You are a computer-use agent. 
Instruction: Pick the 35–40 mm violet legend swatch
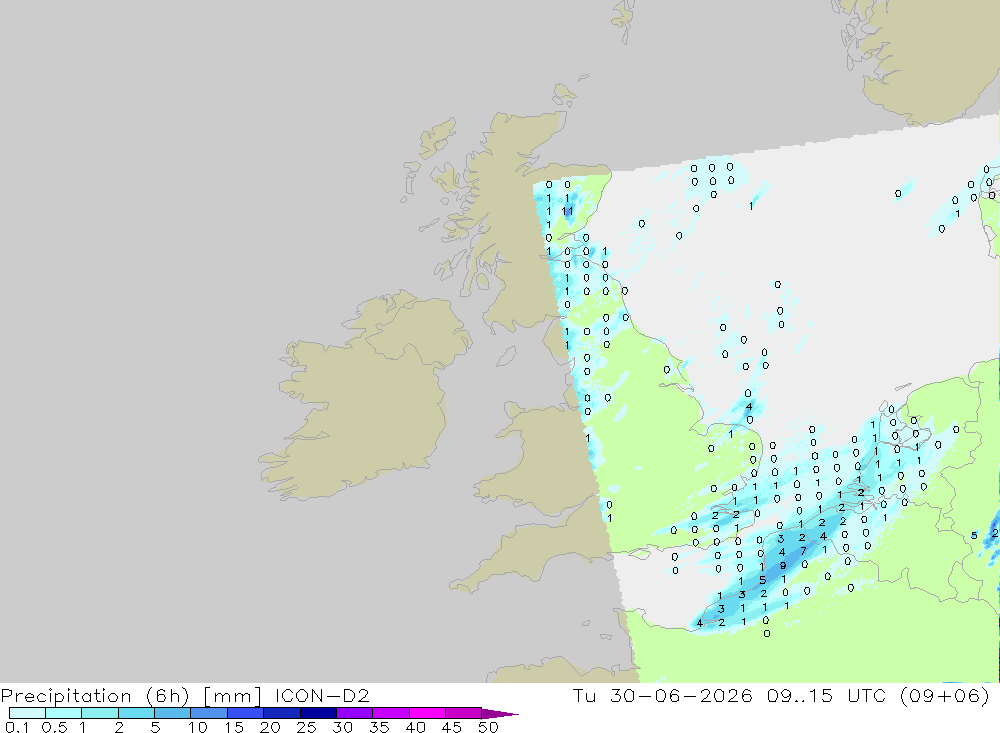click(x=391, y=713)
